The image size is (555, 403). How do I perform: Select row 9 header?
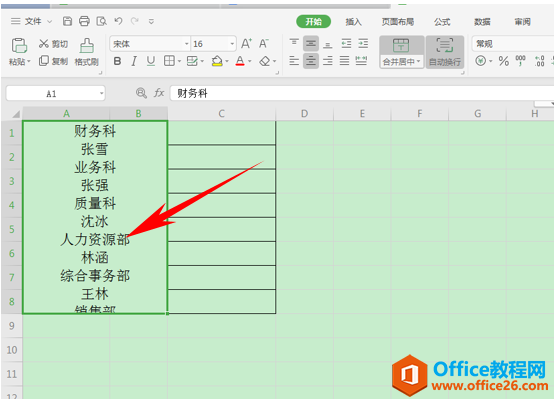(x=12, y=326)
